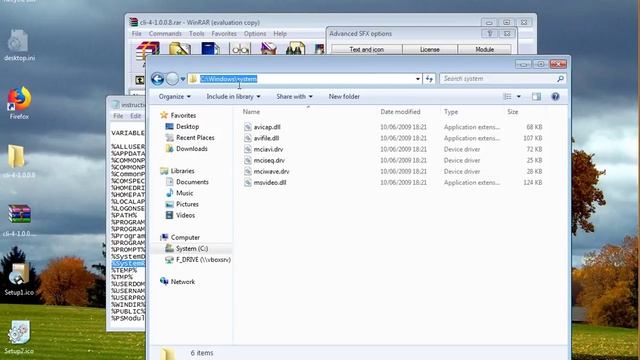Image resolution: width=640 pixels, height=360 pixels.
Task: Select avifile.dll in the file list
Action: (x=266, y=138)
